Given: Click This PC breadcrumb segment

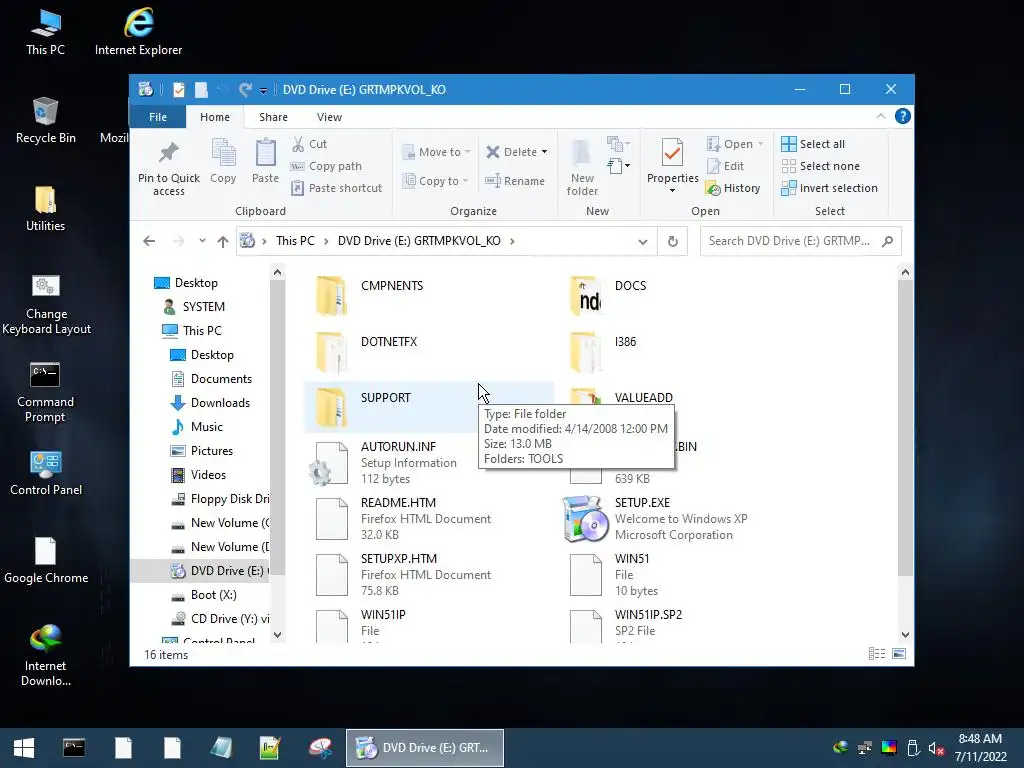Looking at the screenshot, I should [x=295, y=241].
